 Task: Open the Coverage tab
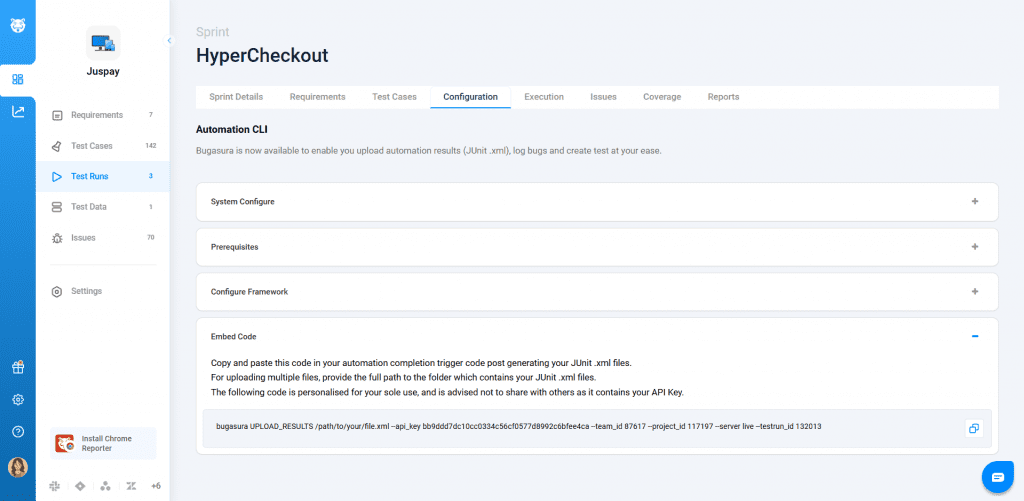point(662,97)
